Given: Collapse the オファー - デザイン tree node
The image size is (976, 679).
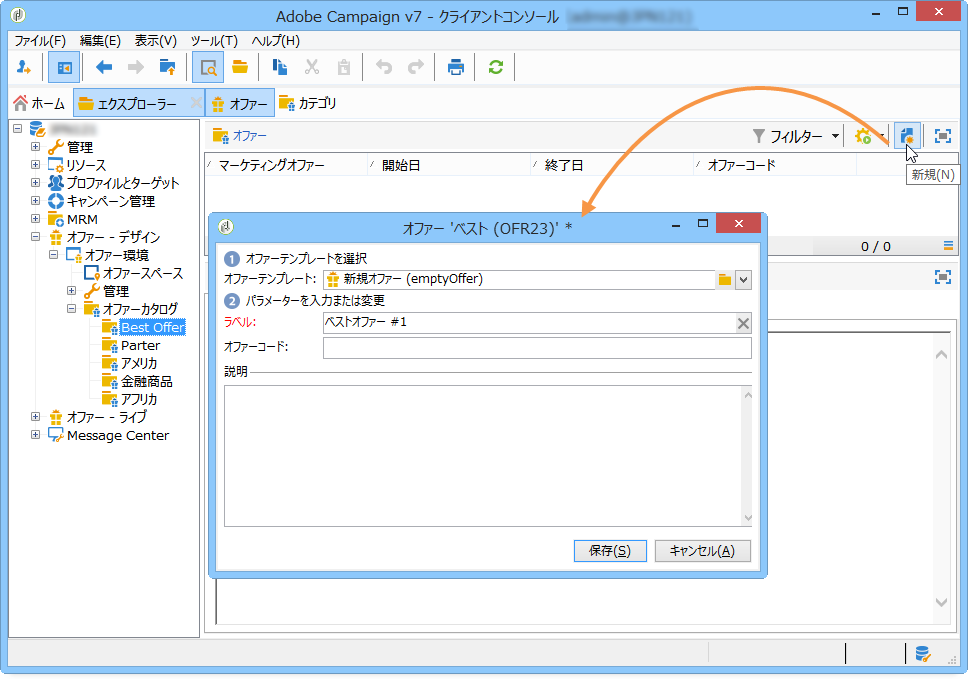Looking at the screenshot, I should 35,237.
